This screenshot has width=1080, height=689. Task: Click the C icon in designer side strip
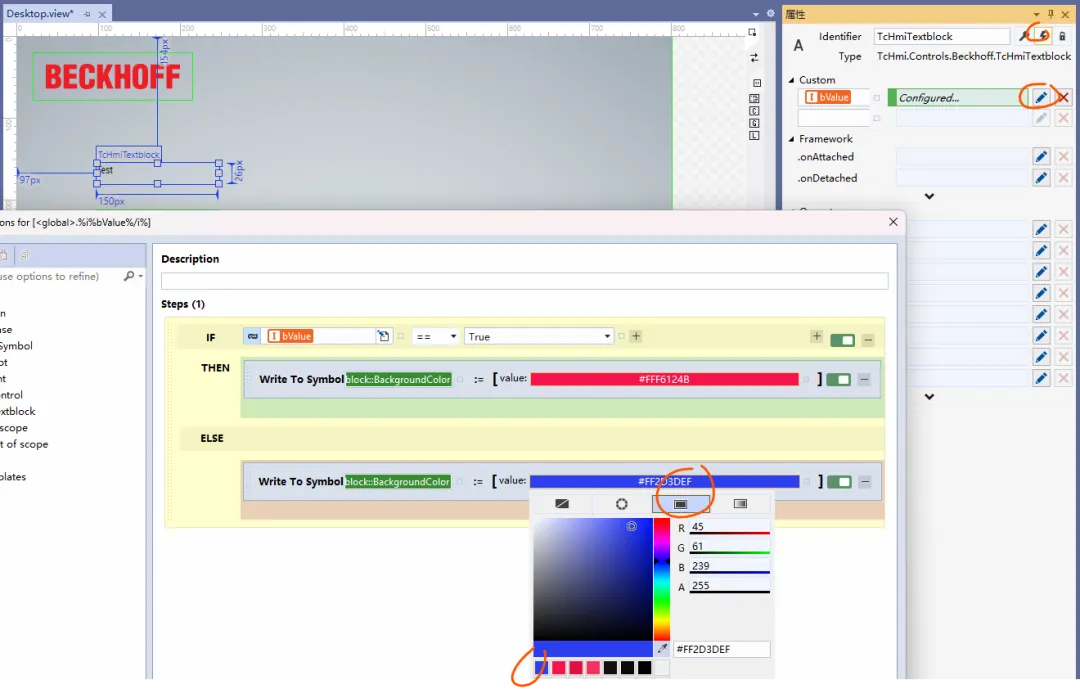pos(754,111)
